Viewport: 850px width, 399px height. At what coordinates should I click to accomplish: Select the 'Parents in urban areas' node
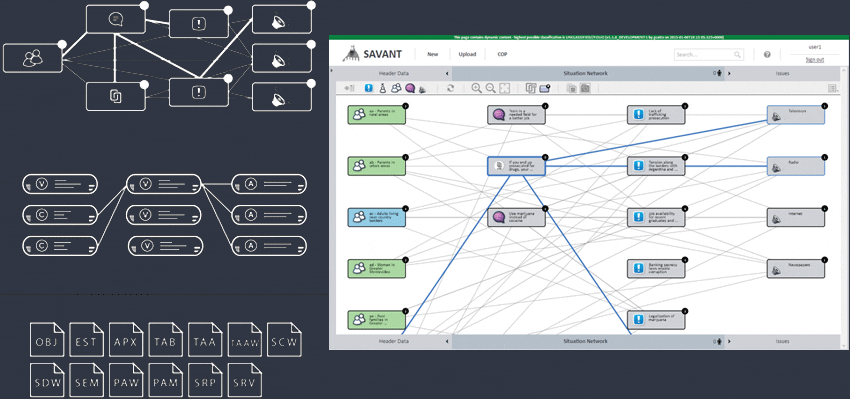377,166
